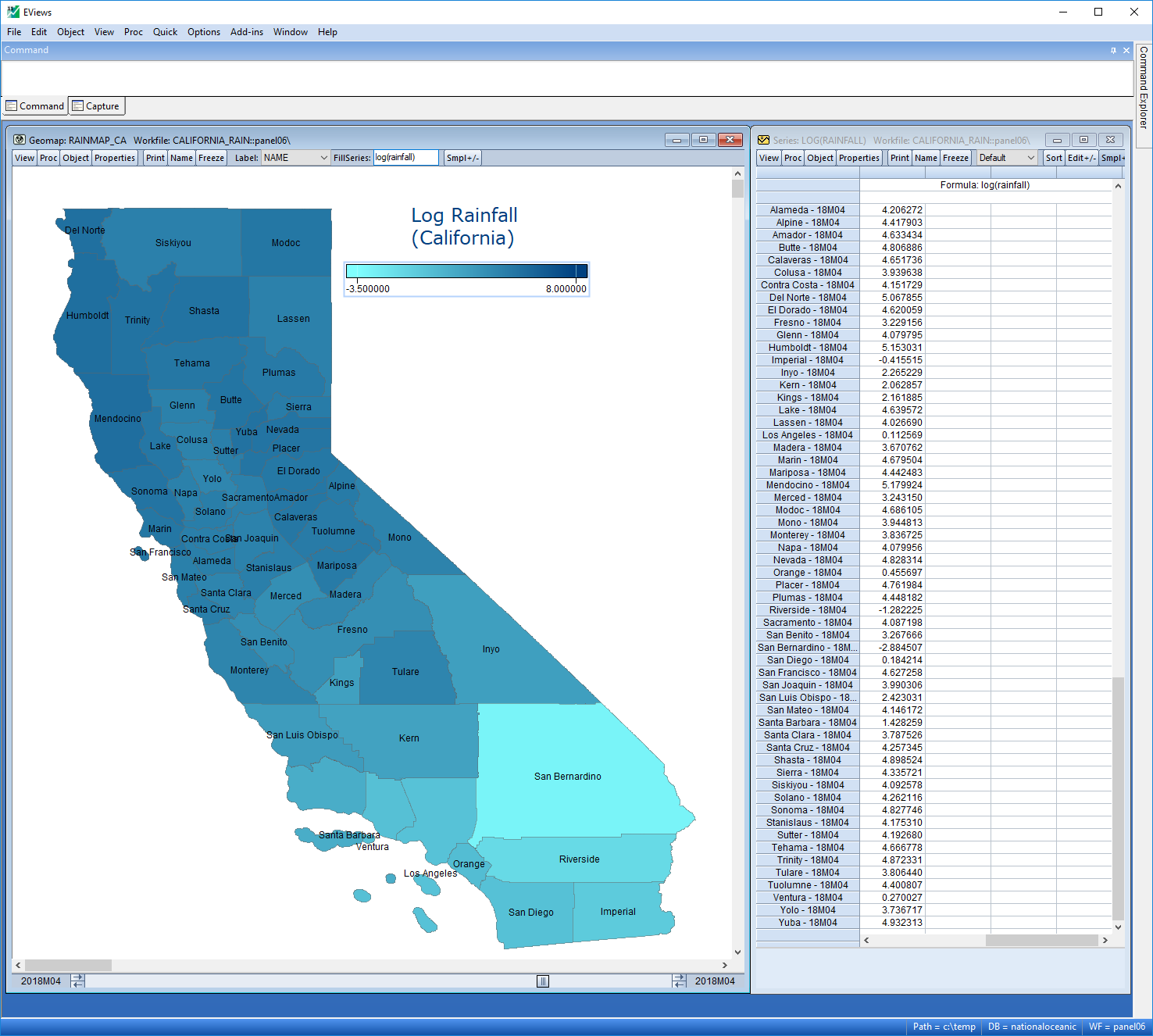This screenshot has width=1153, height=1036.
Task: Click the Sort button in series window
Action: [1054, 158]
